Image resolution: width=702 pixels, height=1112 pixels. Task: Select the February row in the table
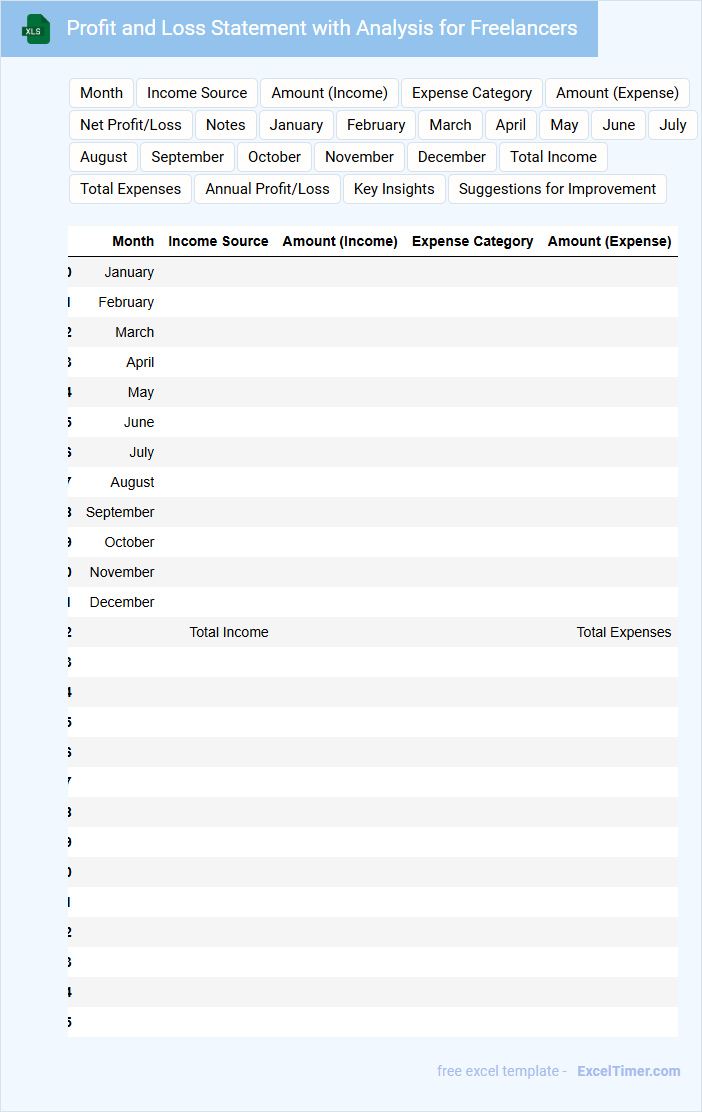[373, 302]
